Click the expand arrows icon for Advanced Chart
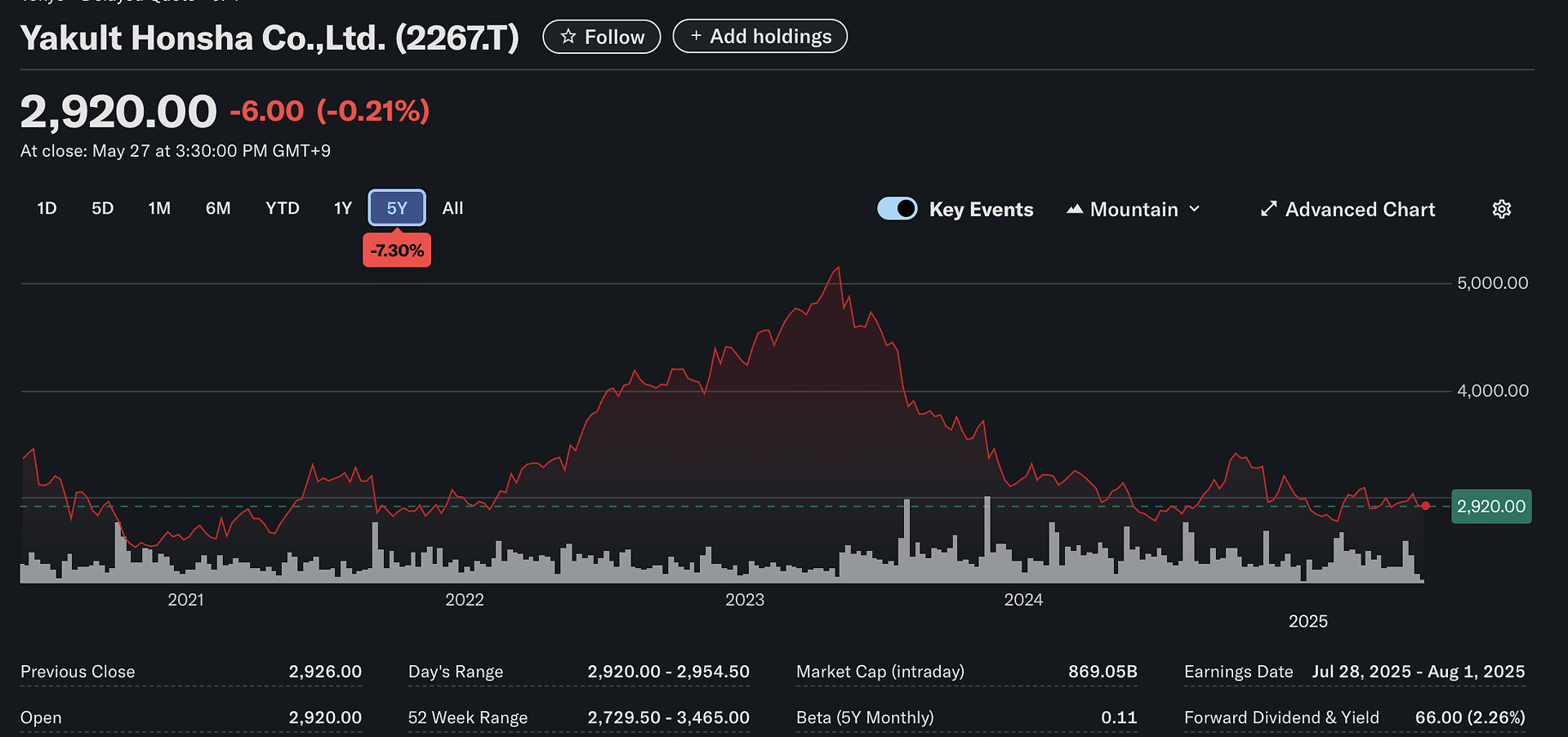This screenshot has height=737, width=1568. pyautogui.click(x=1268, y=209)
